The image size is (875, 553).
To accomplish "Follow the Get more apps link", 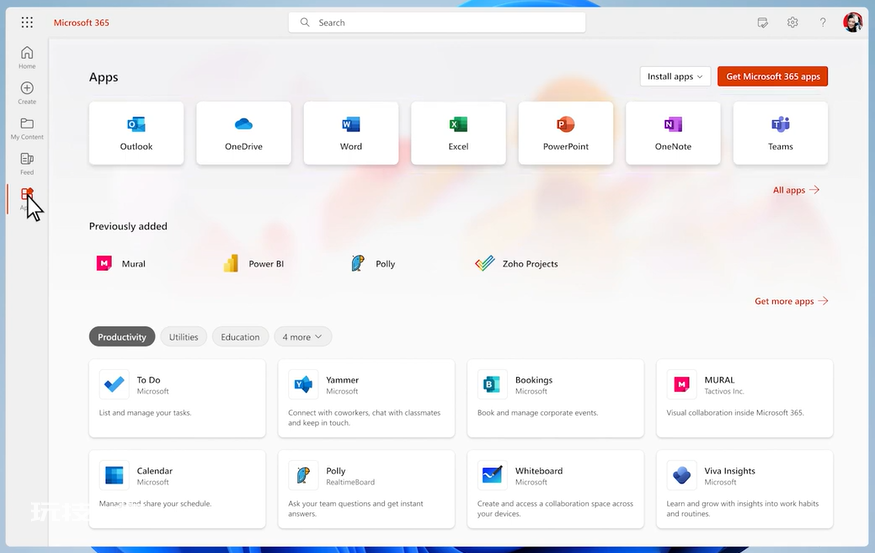I will pyautogui.click(x=791, y=301).
